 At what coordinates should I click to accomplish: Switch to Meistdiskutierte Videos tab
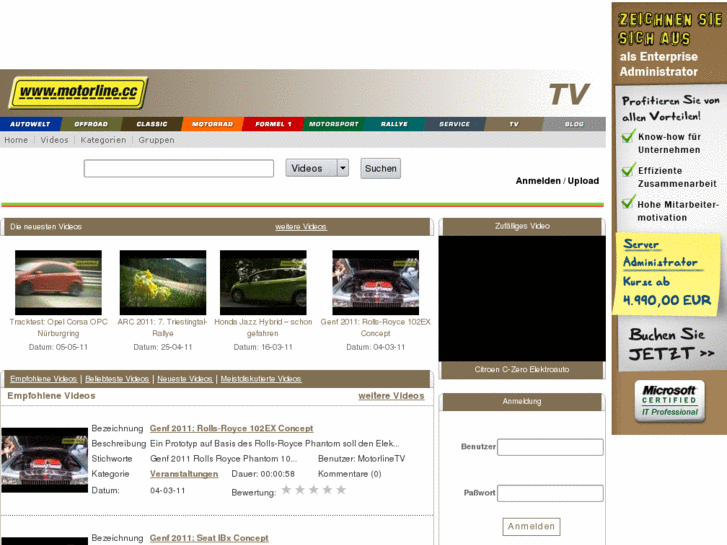click(x=261, y=379)
